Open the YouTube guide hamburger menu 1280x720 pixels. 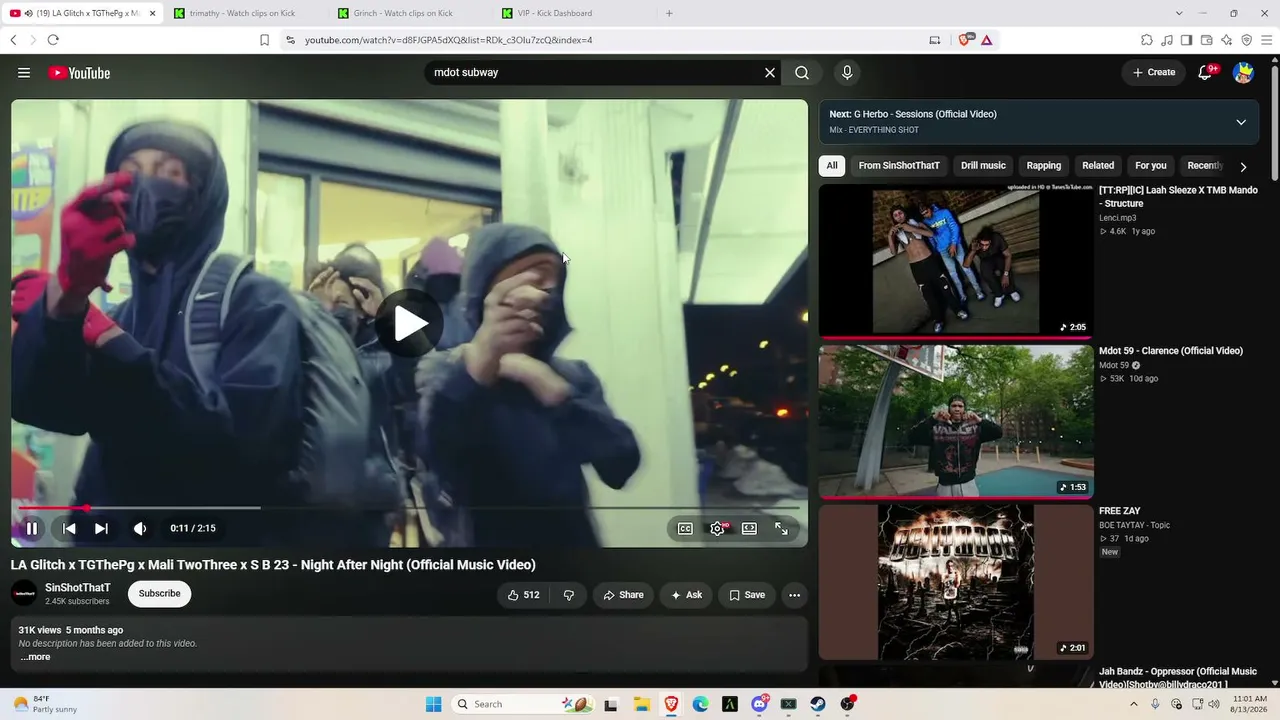coord(24,73)
